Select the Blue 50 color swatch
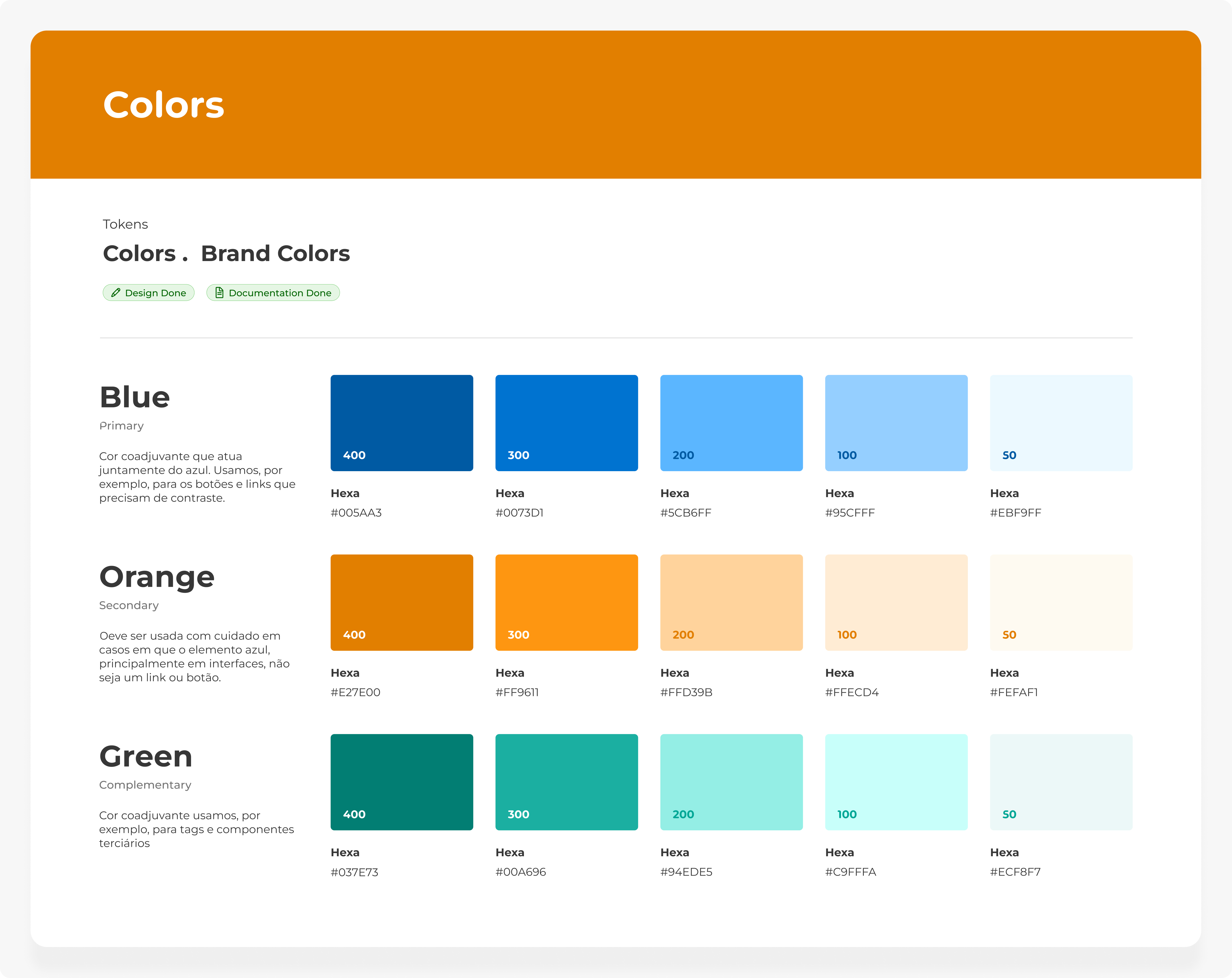 tap(1061, 423)
